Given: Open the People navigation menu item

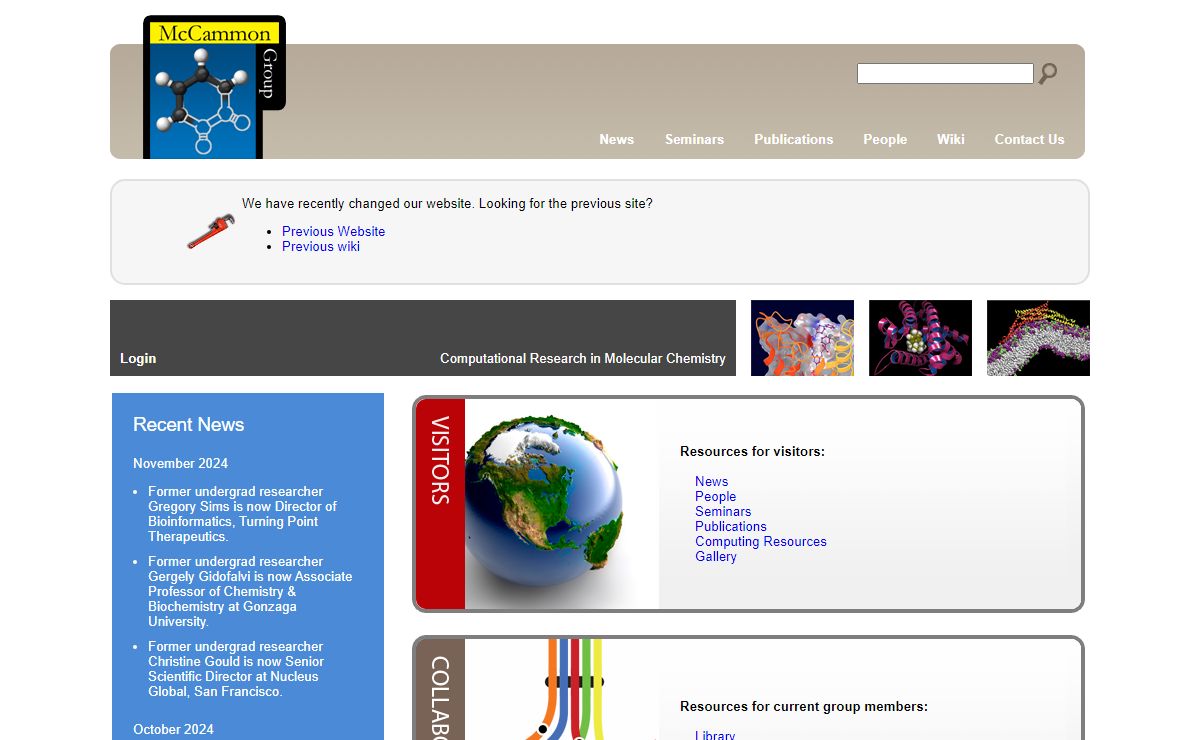Looking at the screenshot, I should (885, 139).
